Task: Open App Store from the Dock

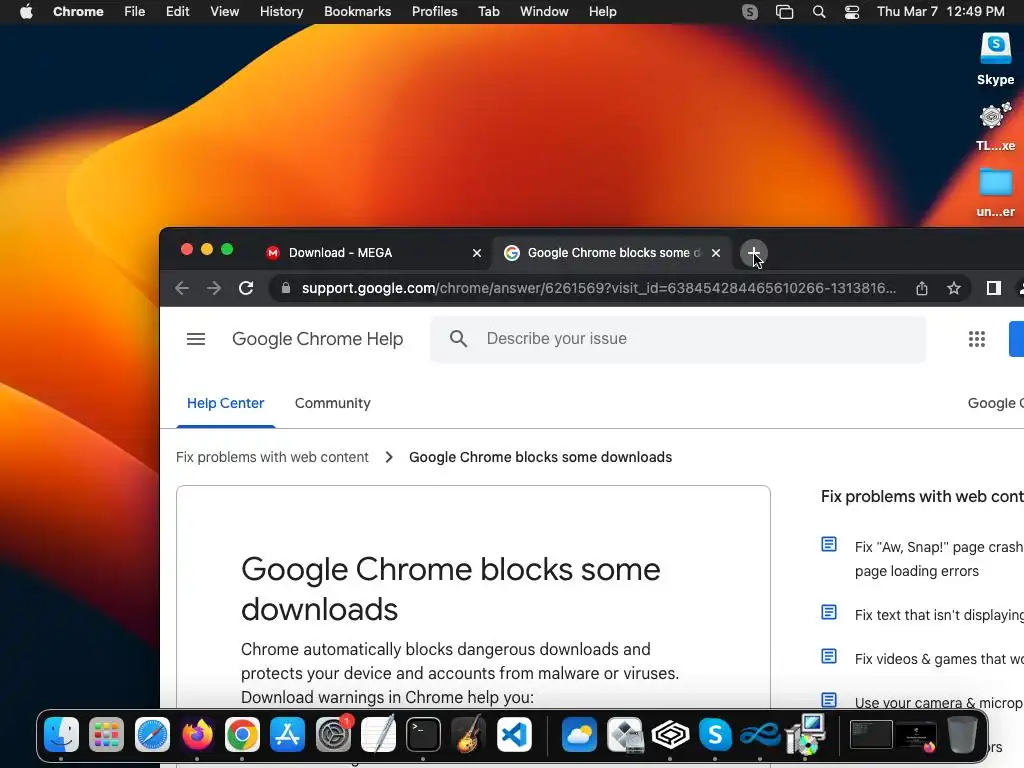Action: [287, 734]
